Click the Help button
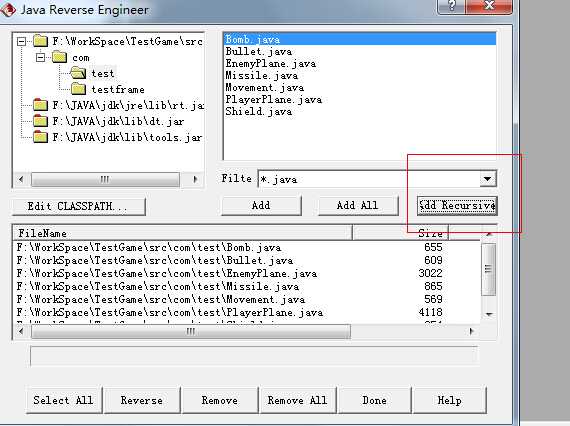 [x=450, y=400]
